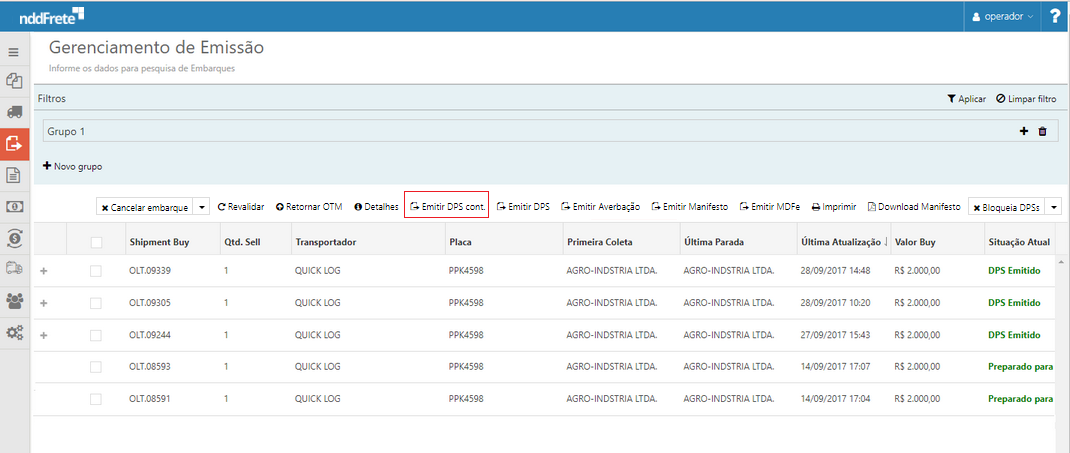Toggle the select-all header checkbox
The width and height of the screenshot is (1070, 453).
pos(96,242)
